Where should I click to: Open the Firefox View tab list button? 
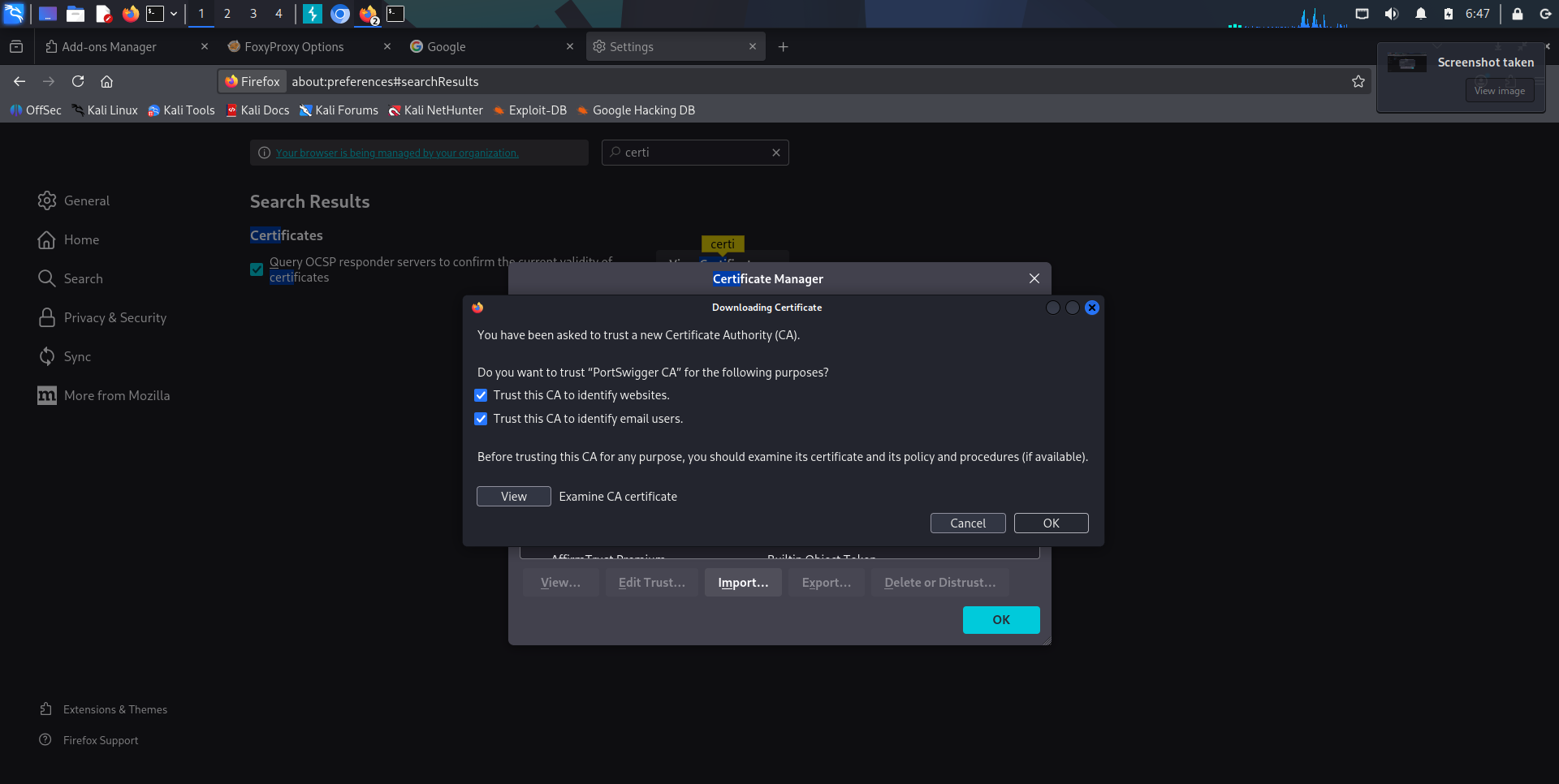click(16, 47)
